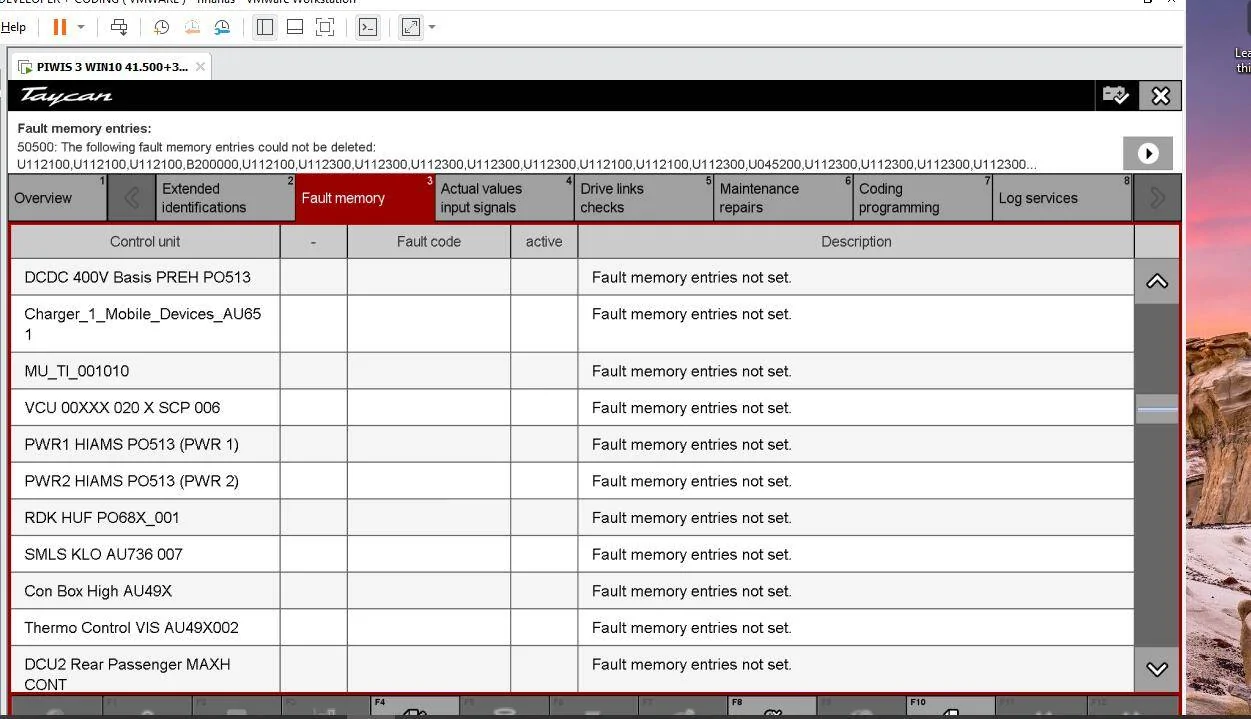Toggle the thumbnail bar layout icon
The height and width of the screenshot is (719, 1251).
pyautogui.click(x=295, y=27)
